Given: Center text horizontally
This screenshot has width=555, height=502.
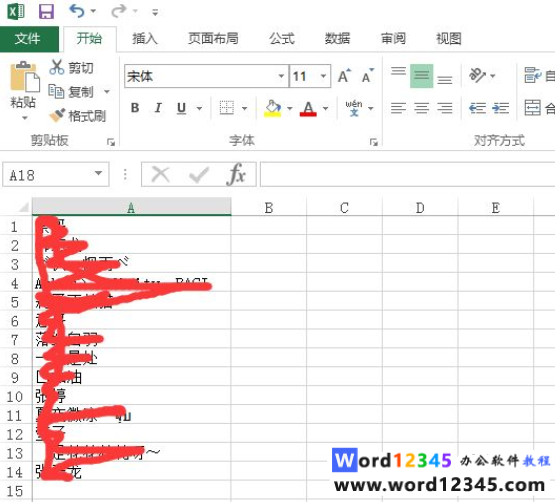Looking at the screenshot, I should 422,108.
